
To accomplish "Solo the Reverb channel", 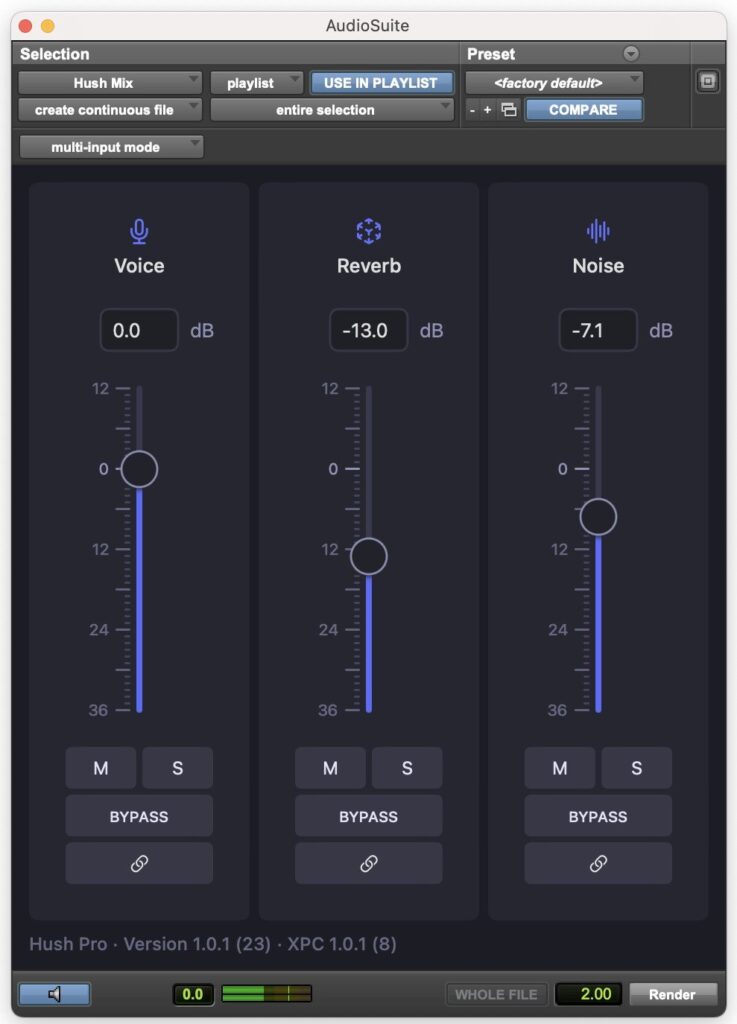I will tap(407, 768).
